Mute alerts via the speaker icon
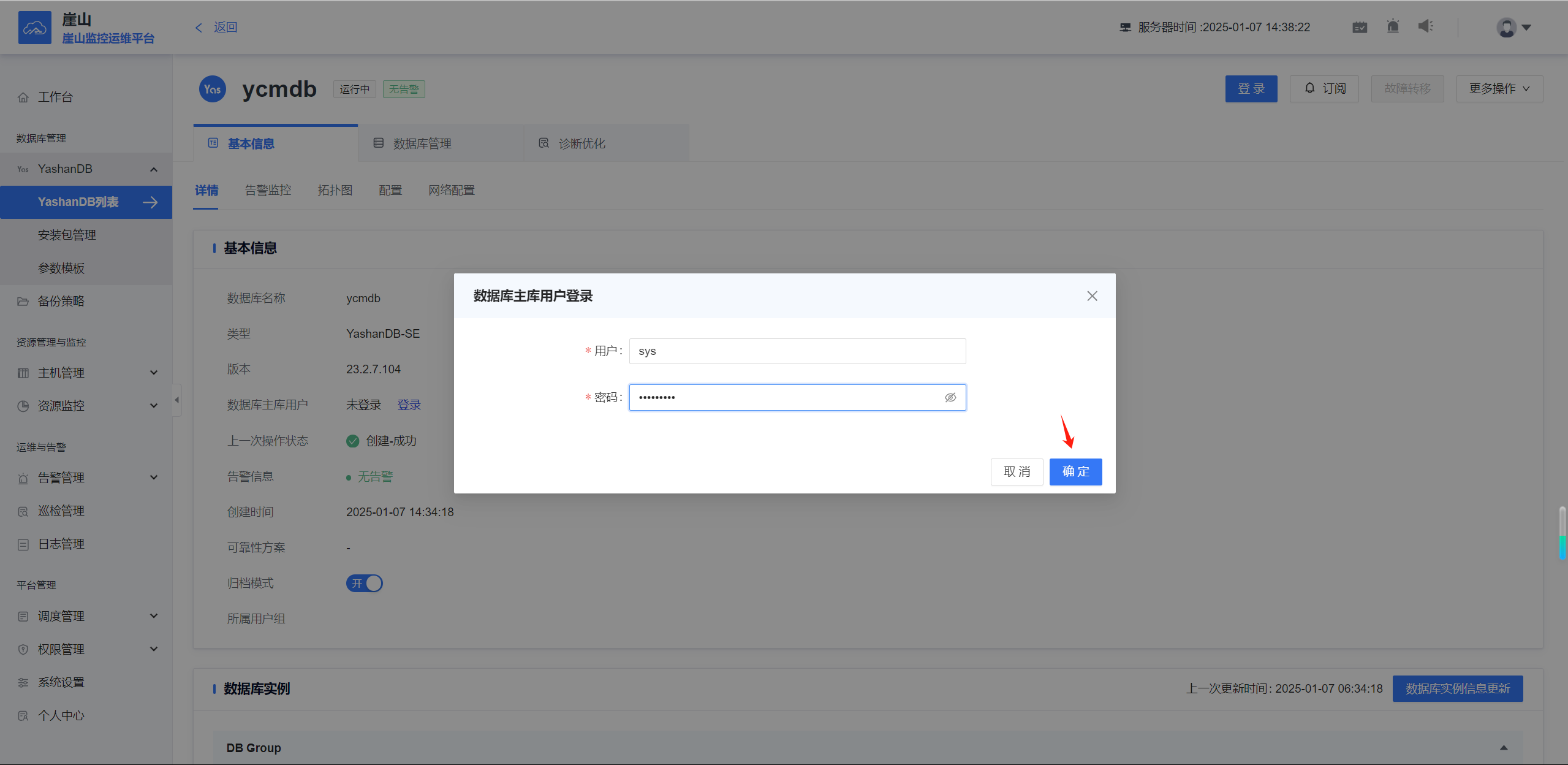The image size is (1568, 765). pos(1426,26)
